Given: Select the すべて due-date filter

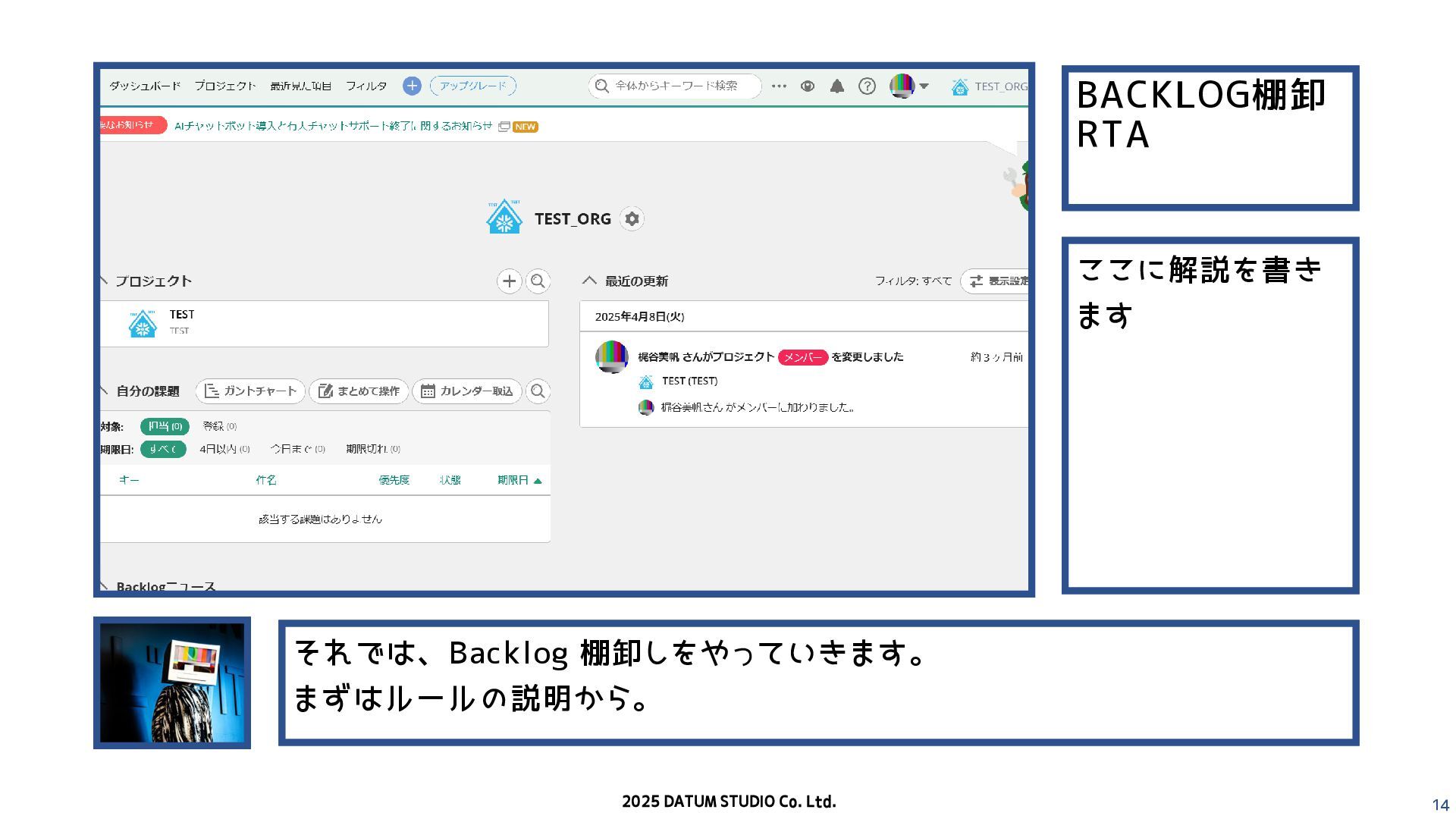Looking at the screenshot, I should 163,449.
